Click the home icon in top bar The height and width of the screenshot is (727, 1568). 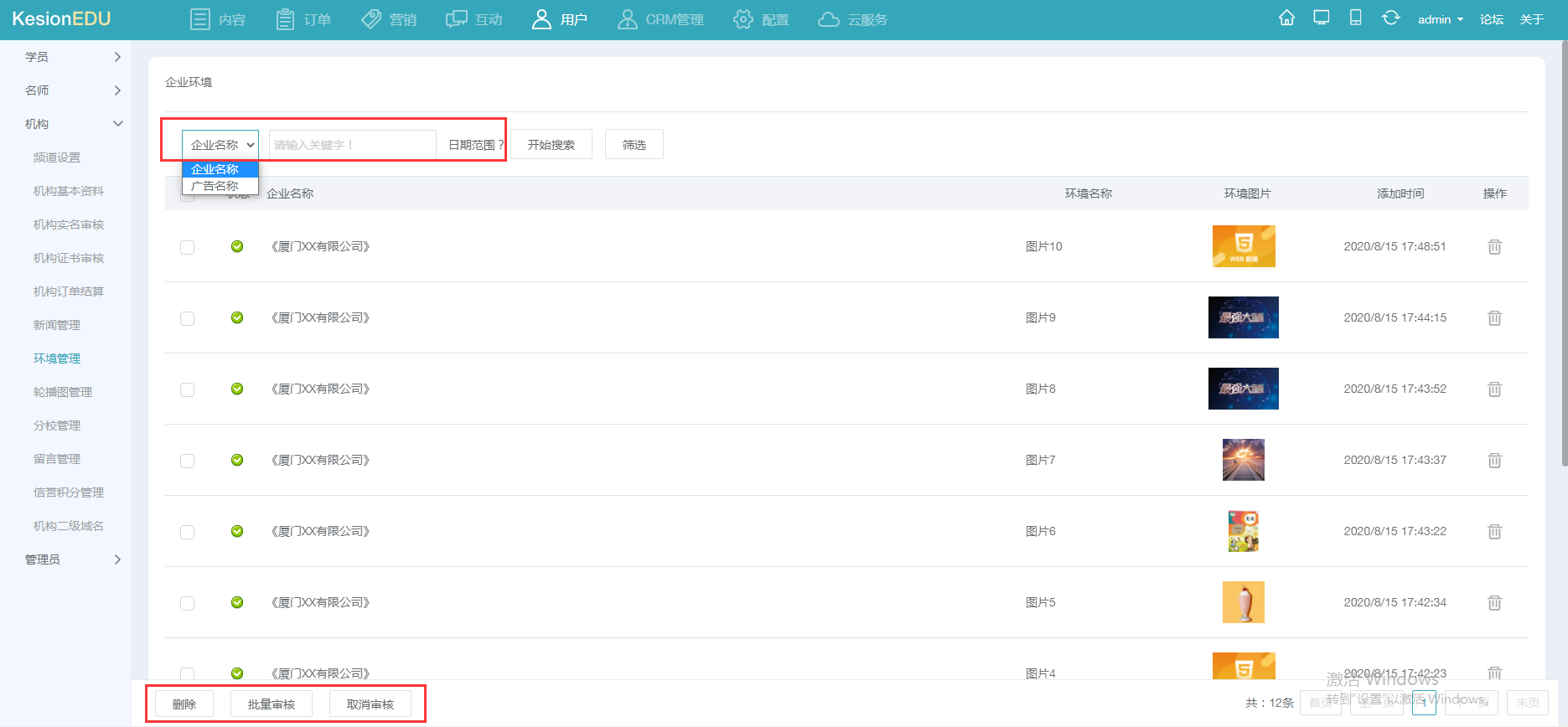pos(1286,18)
